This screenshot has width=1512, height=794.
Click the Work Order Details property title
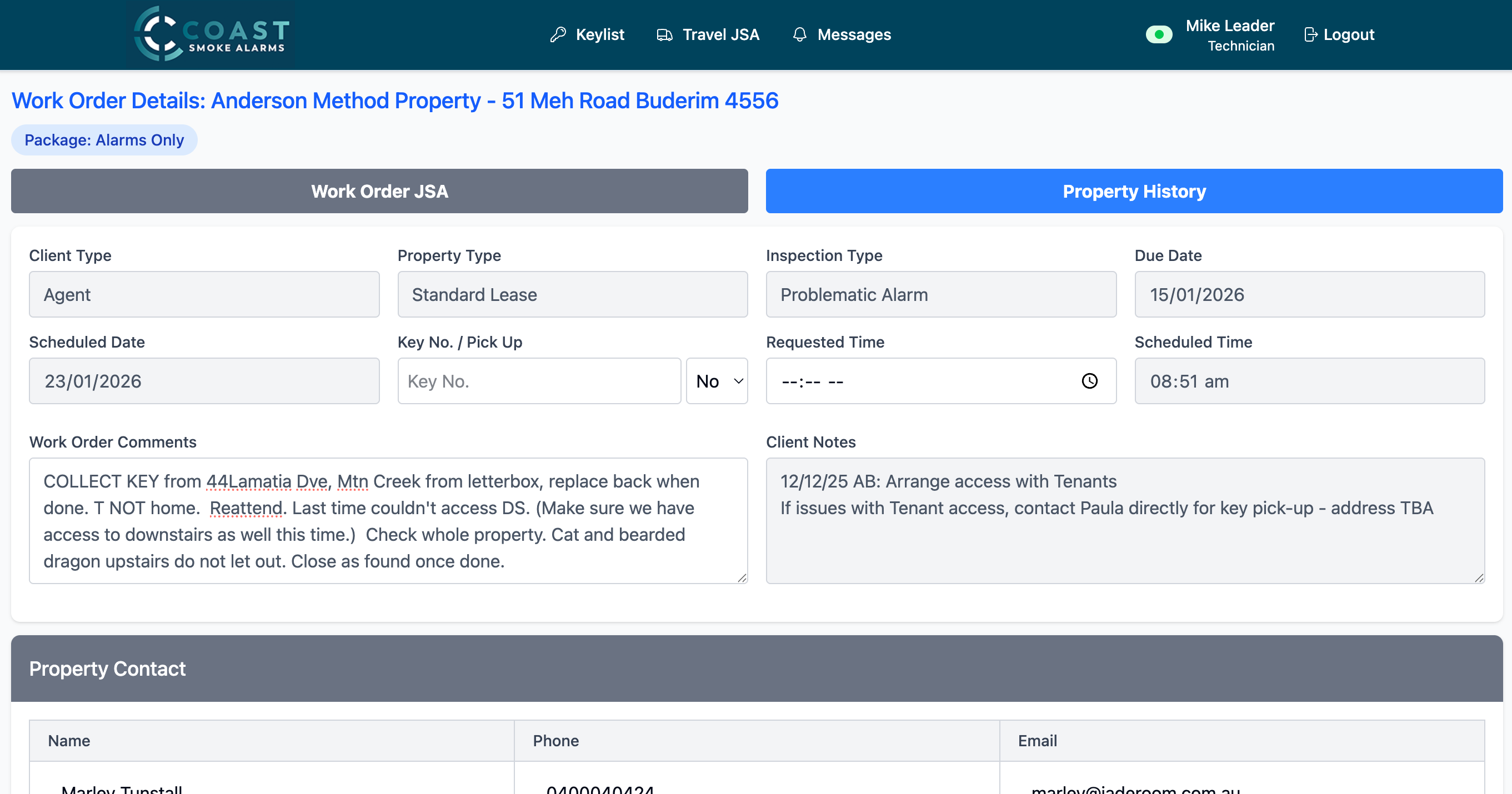pyautogui.click(x=394, y=101)
